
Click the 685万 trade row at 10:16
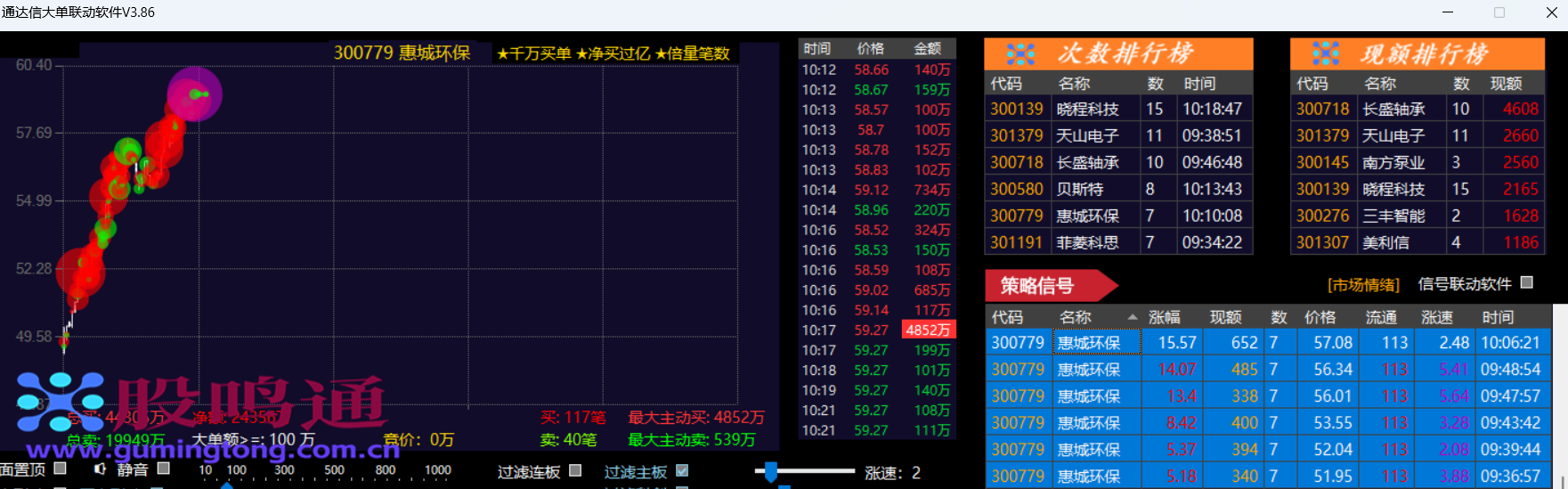[x=877, y=290]
